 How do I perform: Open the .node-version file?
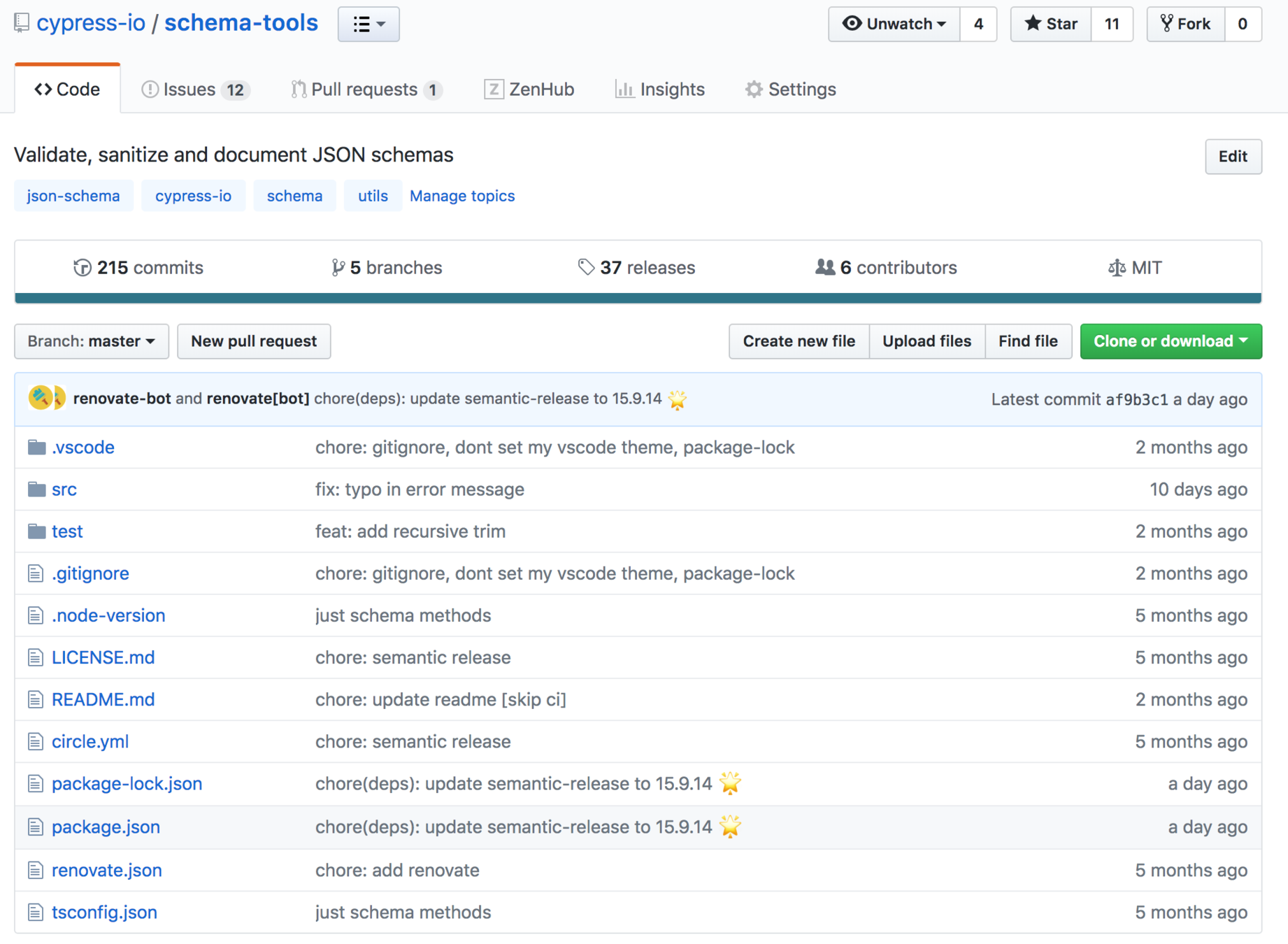click(x=108, y=615)
